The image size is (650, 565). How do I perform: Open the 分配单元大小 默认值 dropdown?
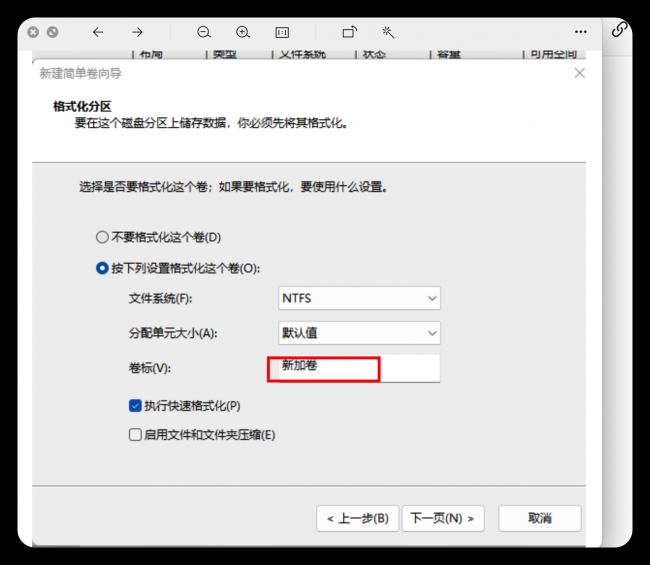click(359, 333)
